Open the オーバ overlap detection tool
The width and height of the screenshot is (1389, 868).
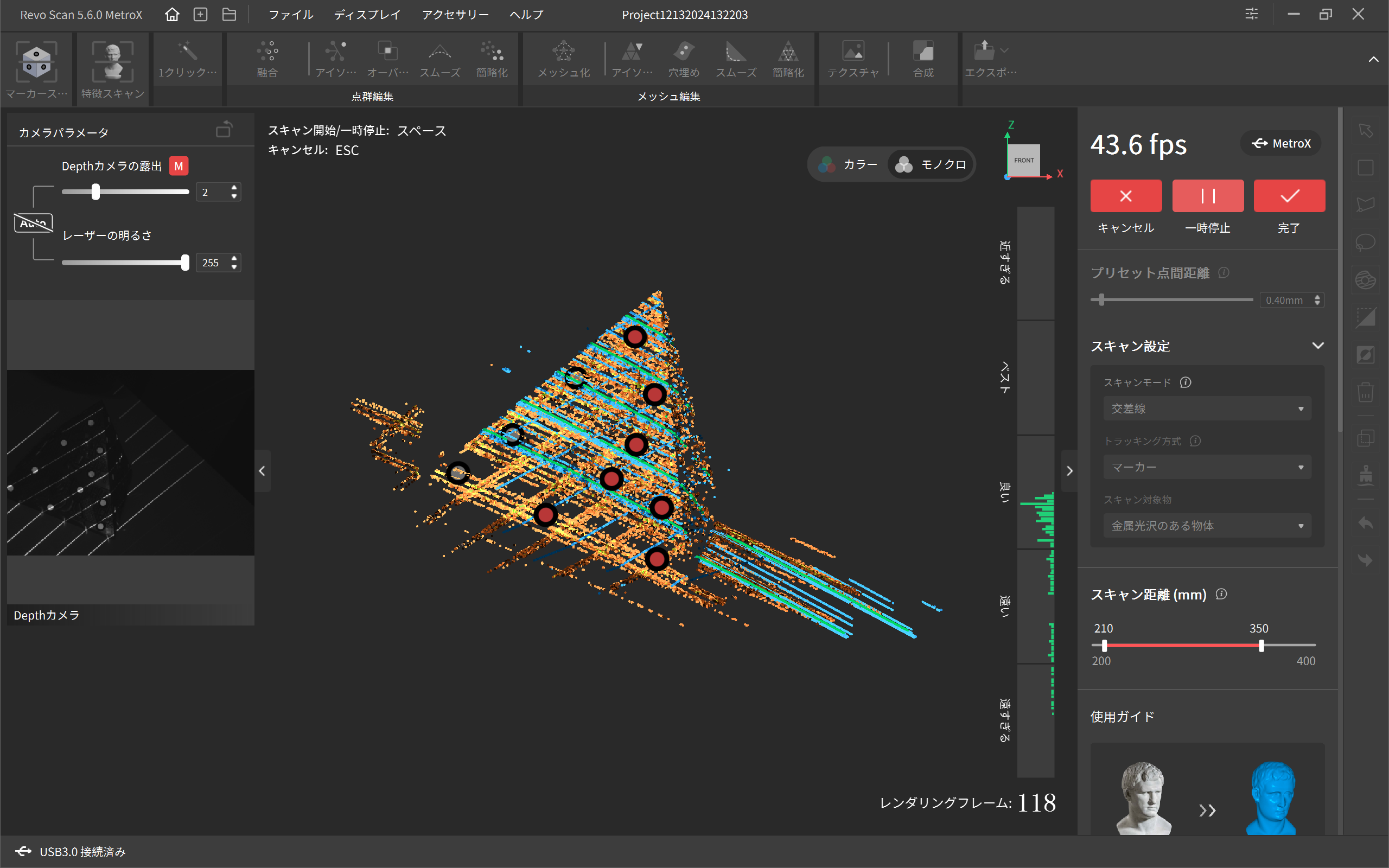click(x=388, y=59)
